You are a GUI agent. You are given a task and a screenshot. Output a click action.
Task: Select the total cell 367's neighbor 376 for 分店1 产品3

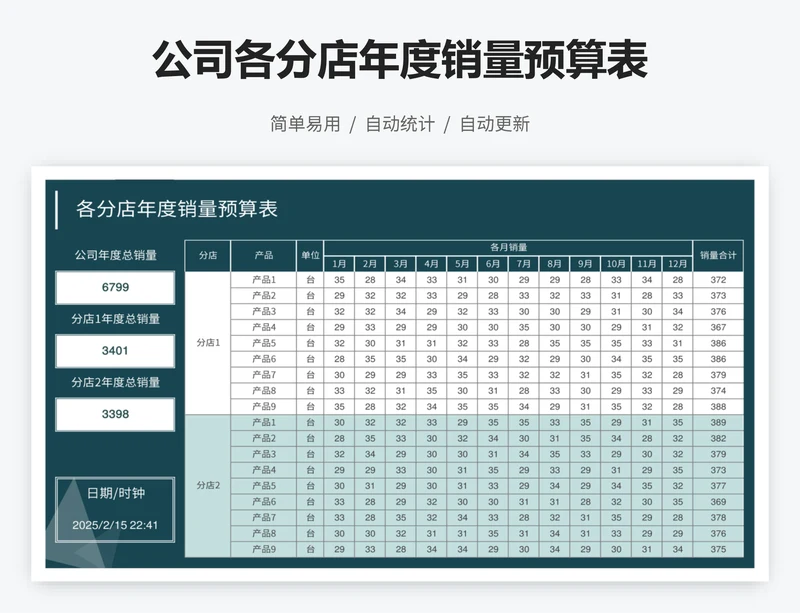[x=718, y=311]
